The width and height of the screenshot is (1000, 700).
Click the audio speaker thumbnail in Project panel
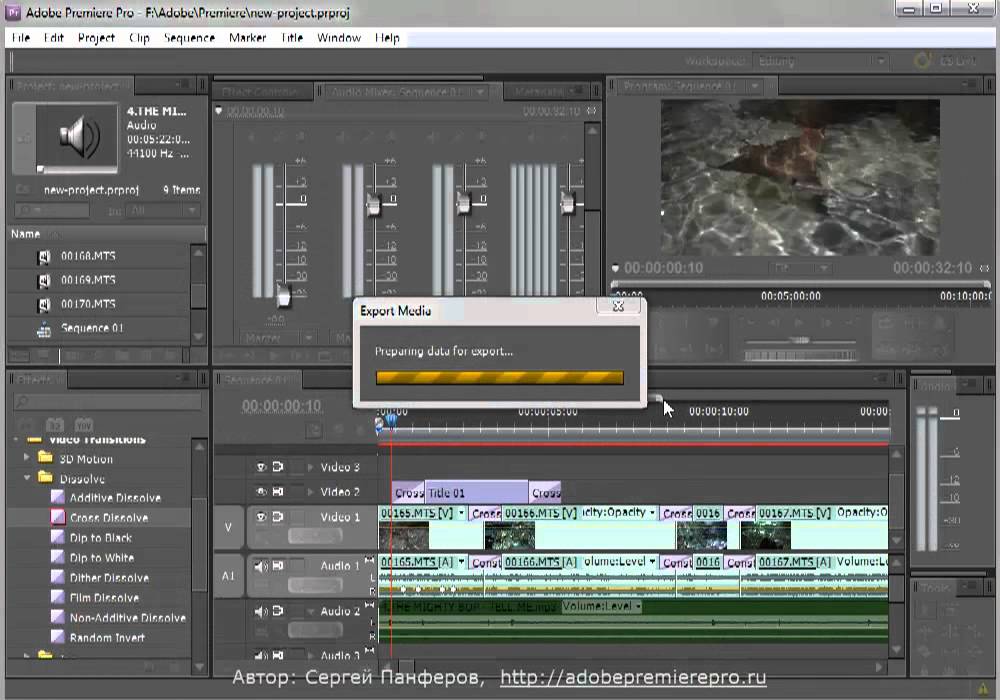(x=77, y=136)
